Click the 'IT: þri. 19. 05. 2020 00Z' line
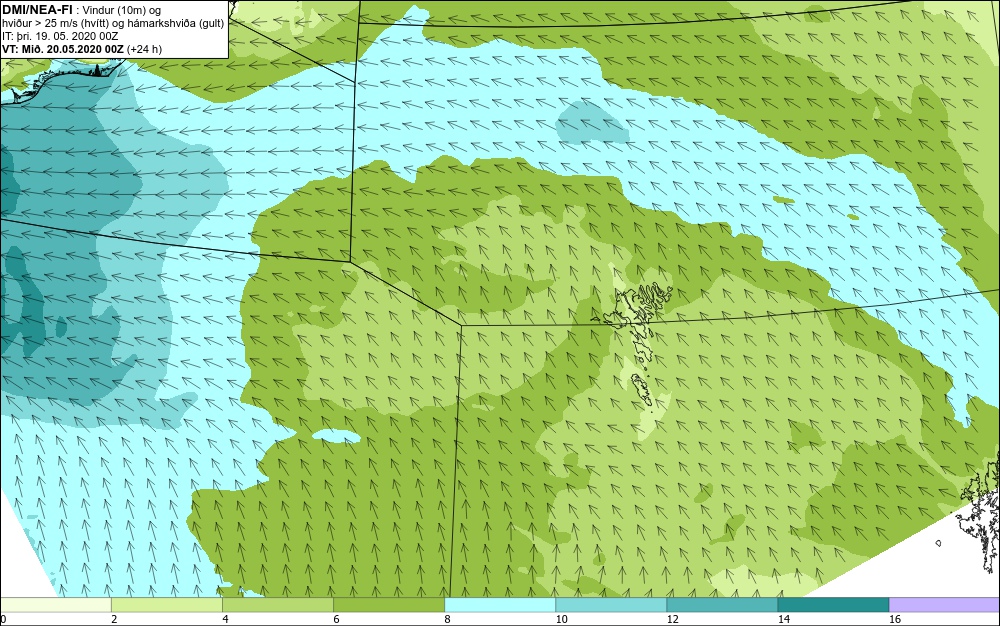This screenshot has width=1000, height=626. click(x=61, y=36)
